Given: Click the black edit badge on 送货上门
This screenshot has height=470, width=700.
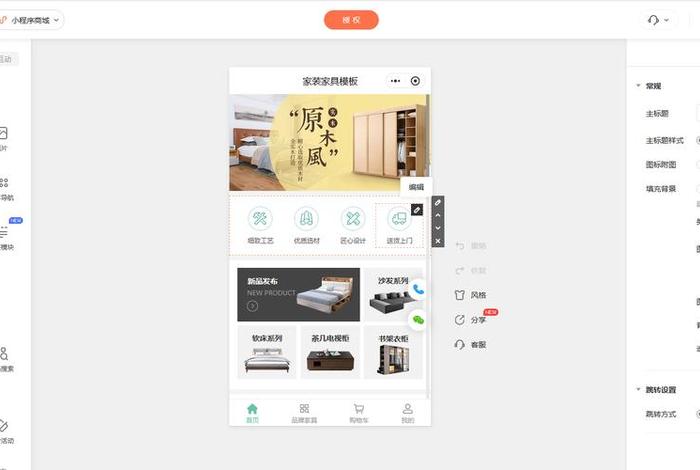Looking at the screenshot, I should (417, 209).
